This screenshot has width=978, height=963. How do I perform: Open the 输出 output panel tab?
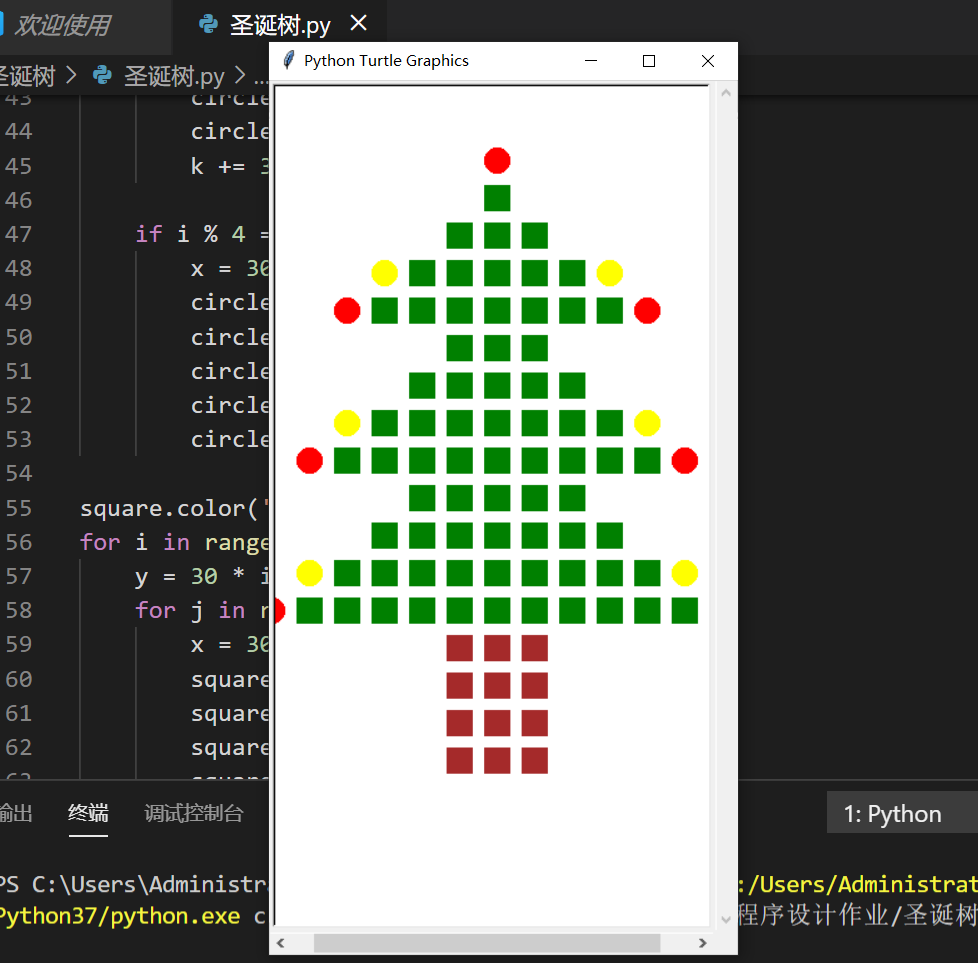(16, 813)
